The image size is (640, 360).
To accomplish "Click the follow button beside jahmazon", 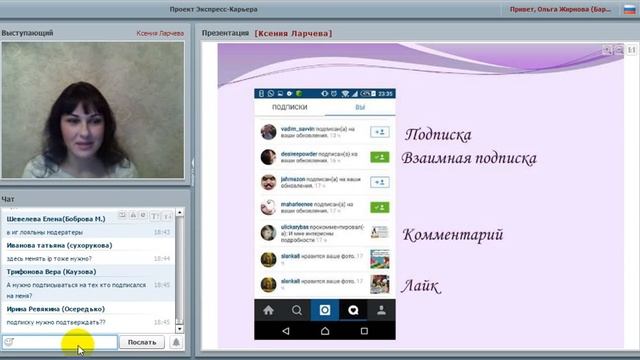I will click(x=380, y=182).
